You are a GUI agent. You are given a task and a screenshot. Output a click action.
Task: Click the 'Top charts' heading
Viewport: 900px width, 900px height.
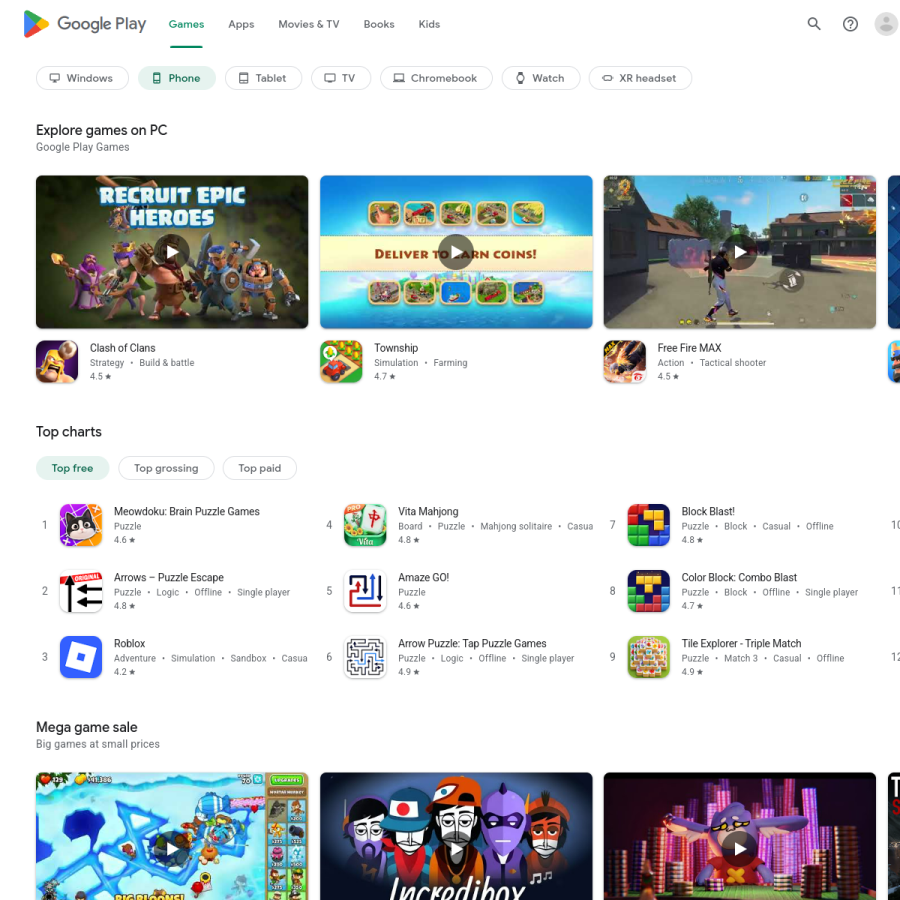tap(69, 432)
